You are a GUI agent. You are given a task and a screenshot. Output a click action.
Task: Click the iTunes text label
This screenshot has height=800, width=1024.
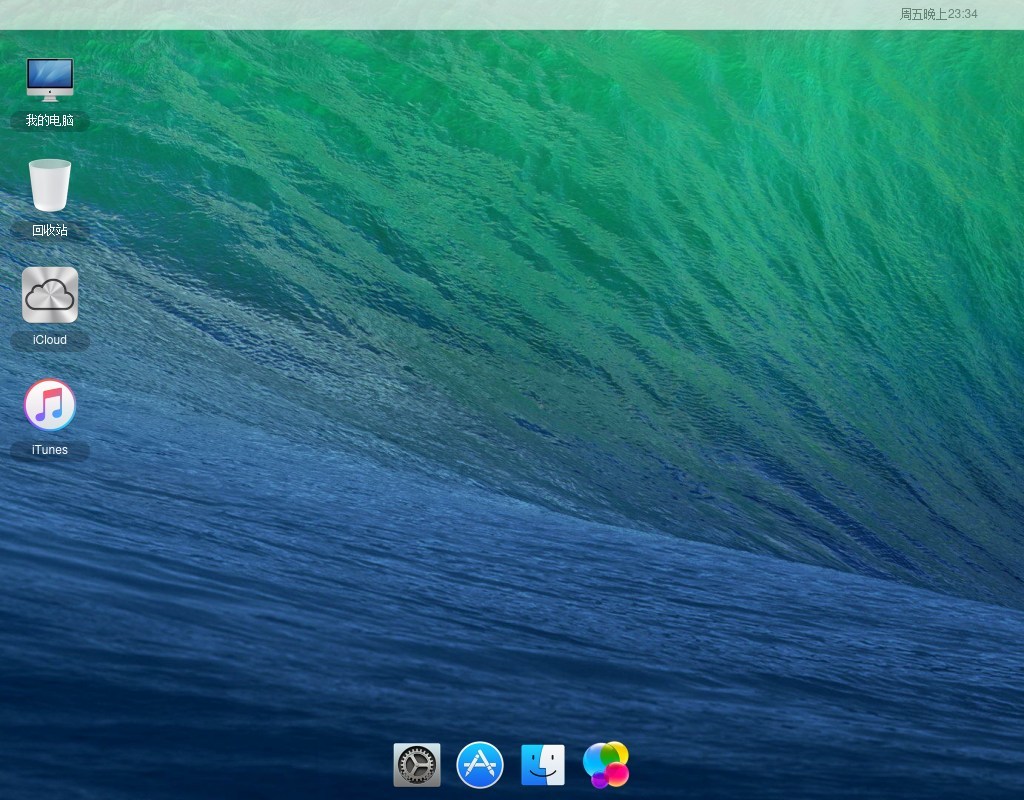click(50, 450)
